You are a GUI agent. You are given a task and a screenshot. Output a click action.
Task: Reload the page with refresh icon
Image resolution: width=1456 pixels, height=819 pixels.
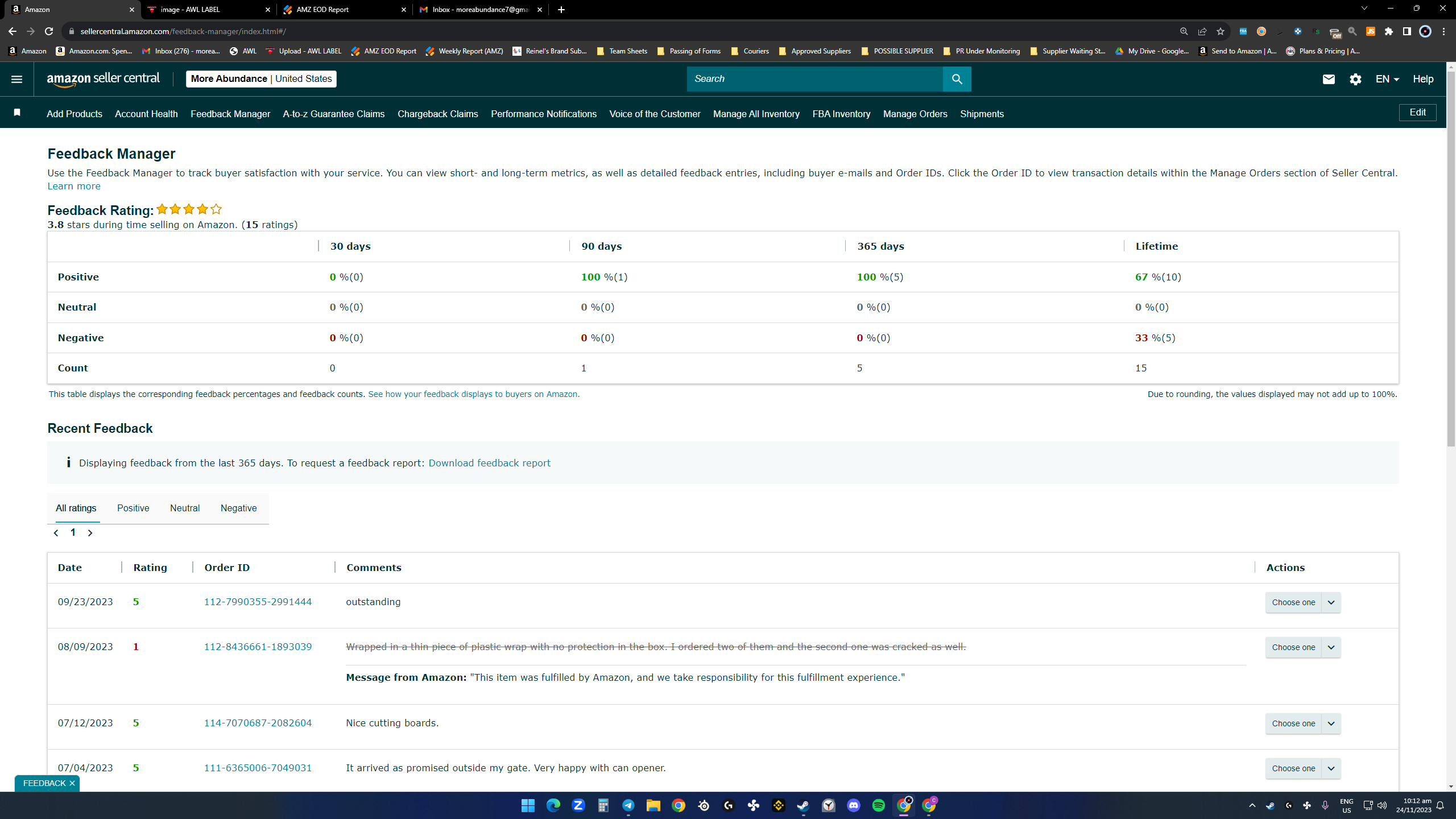tap(49, 31)
